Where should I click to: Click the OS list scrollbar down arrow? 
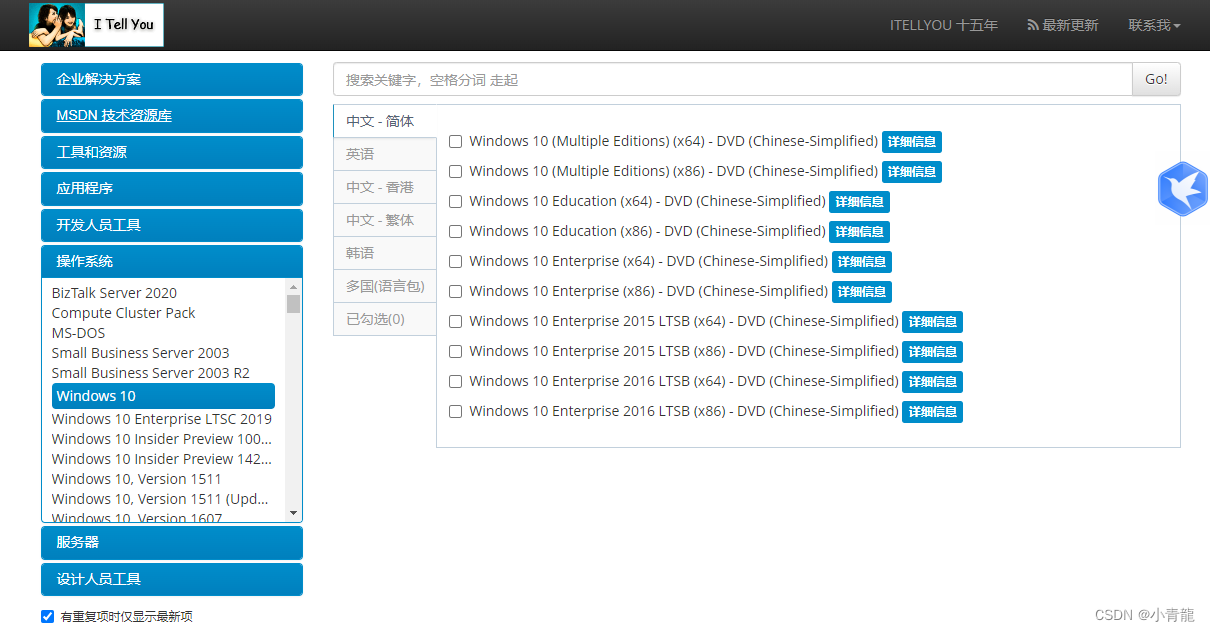click(x=293, y=513)
